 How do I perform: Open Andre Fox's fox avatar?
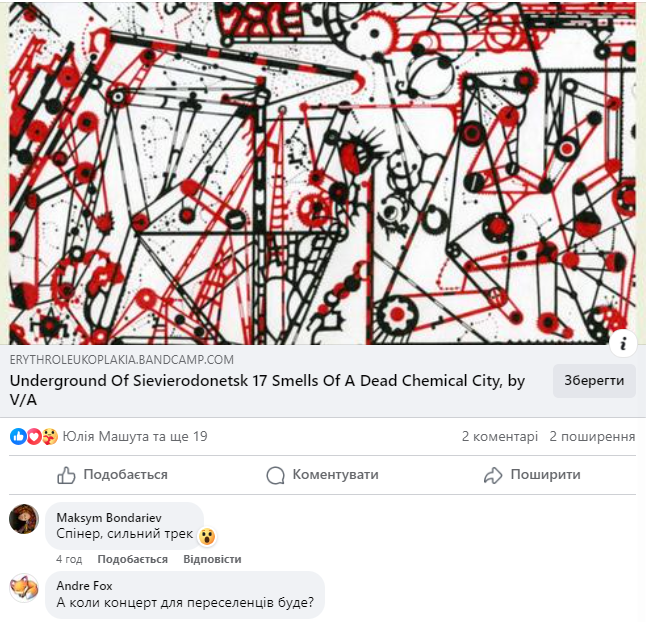[24, 587]
